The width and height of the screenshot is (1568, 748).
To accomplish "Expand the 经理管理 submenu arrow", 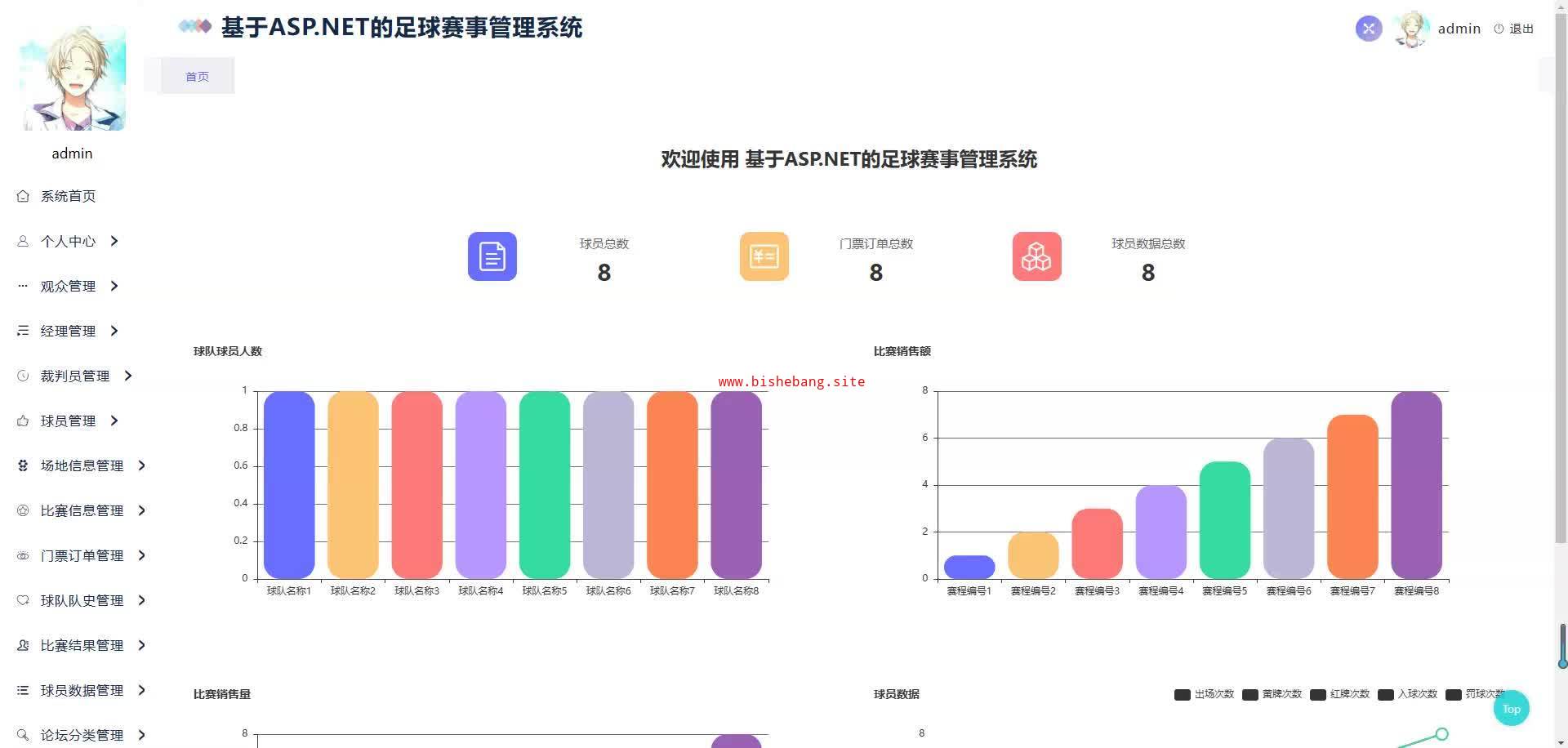I will tap(114, 331).
